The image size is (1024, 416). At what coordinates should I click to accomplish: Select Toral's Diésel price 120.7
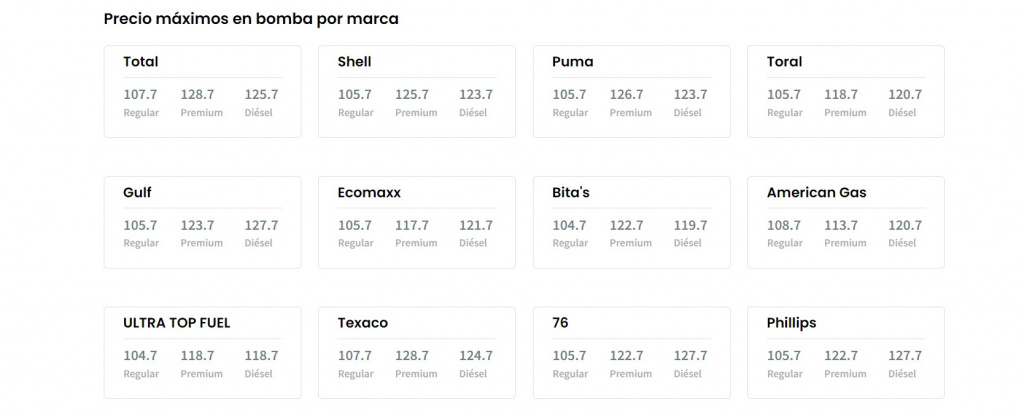905,95
